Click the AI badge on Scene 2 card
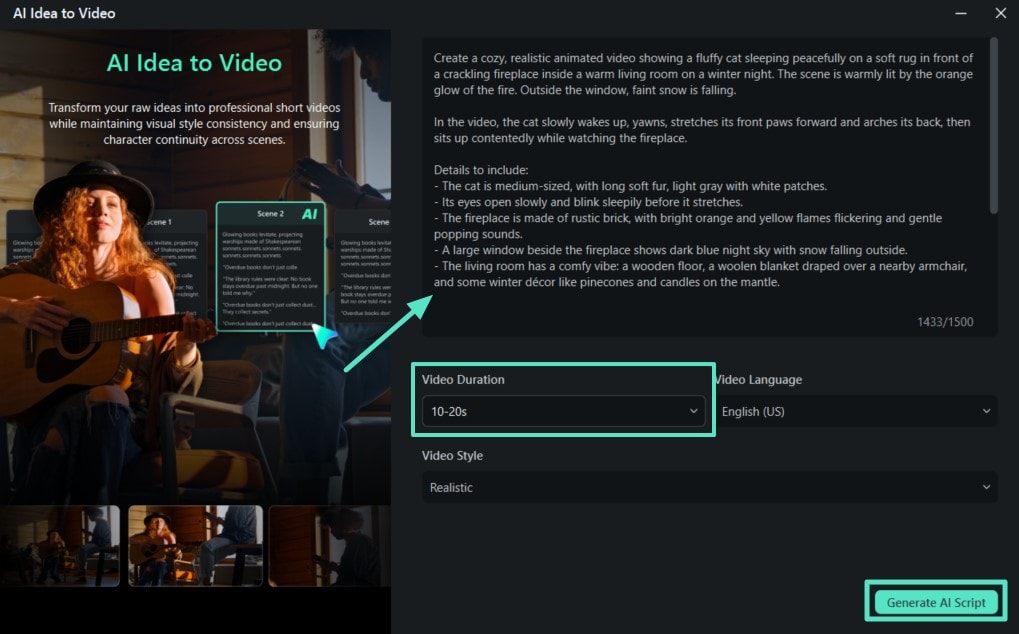The height and width of the screenshot is (634, 1019). pos(309,214)
